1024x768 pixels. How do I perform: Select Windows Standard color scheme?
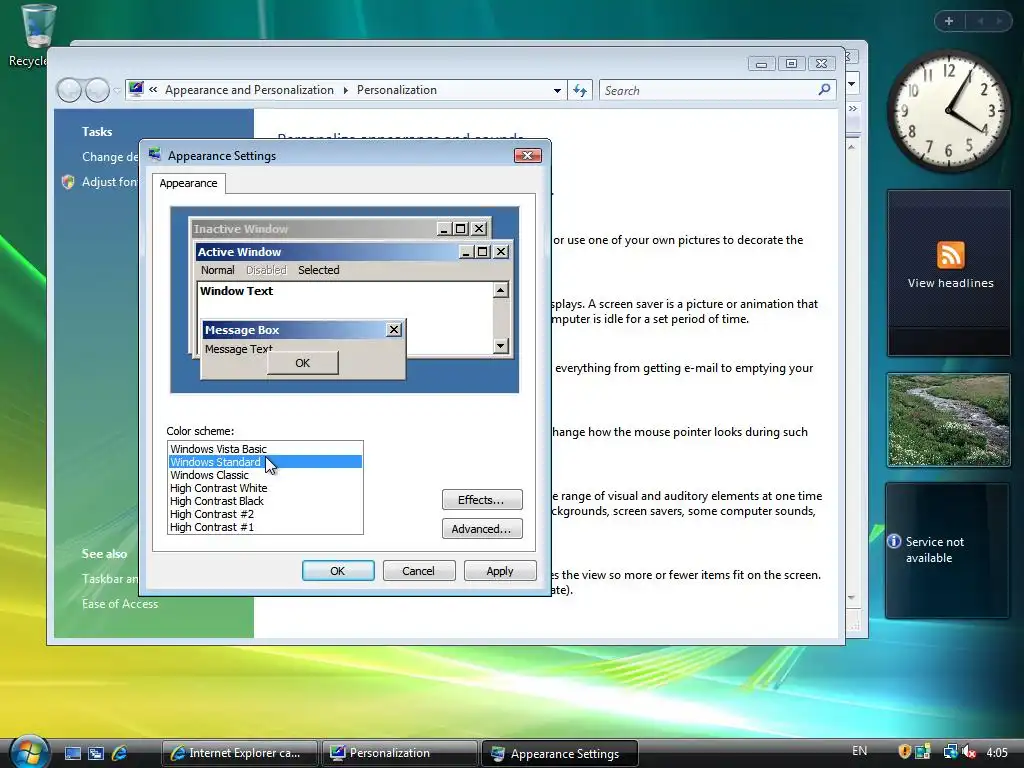tap(264, 462)
